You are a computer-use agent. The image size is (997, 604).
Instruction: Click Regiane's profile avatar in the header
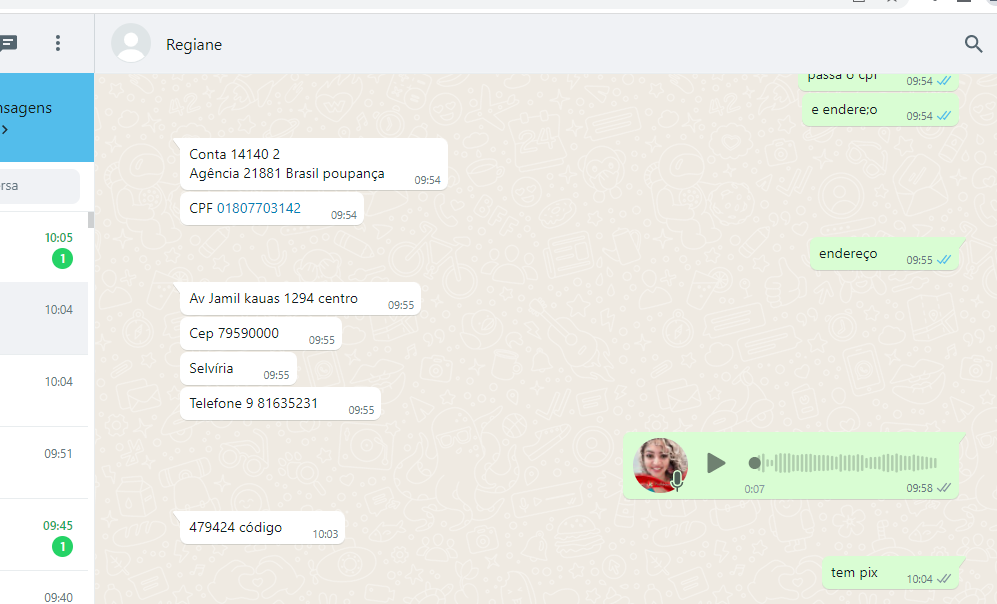pos(131,44)
